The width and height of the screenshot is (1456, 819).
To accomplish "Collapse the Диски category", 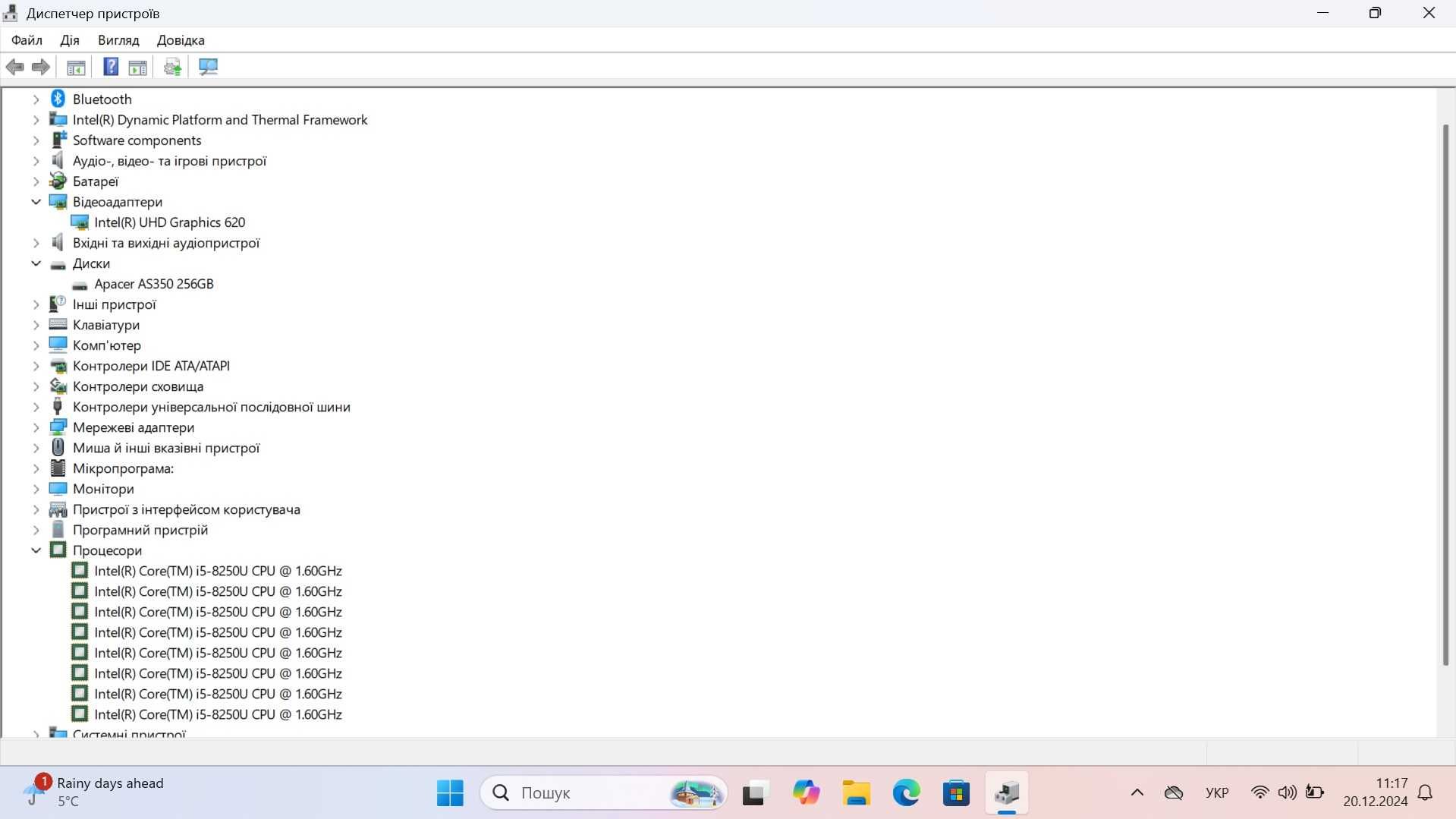I will tap(36, 263).
